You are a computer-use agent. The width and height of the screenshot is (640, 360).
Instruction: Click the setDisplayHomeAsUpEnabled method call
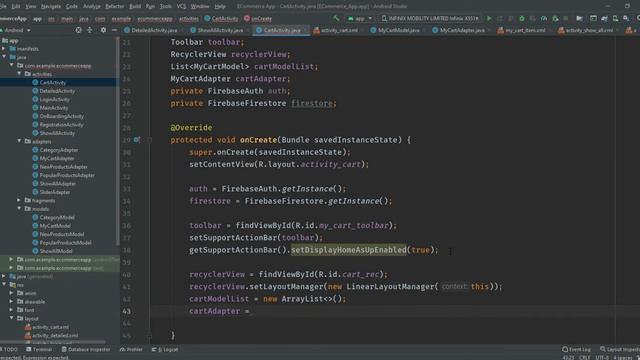click(x=349, y=250)
